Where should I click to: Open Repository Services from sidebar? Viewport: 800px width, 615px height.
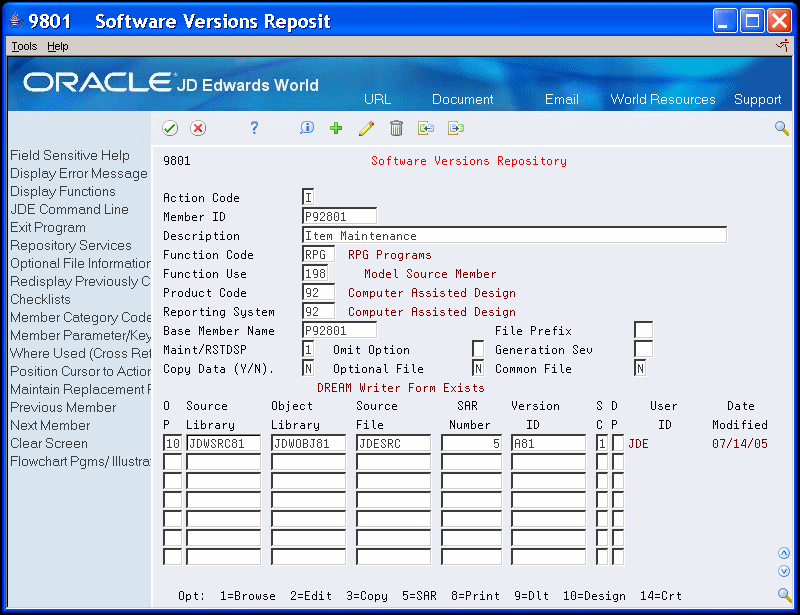(x=71, y=245)
